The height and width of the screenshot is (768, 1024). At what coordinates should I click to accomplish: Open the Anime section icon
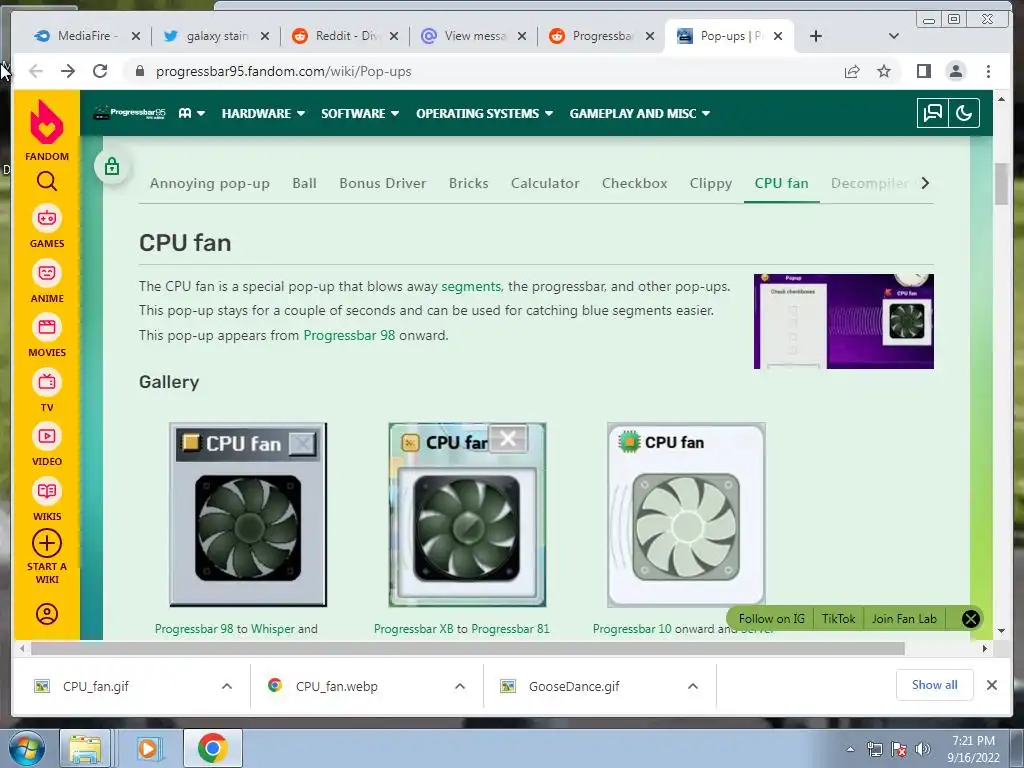coord(46,274)
